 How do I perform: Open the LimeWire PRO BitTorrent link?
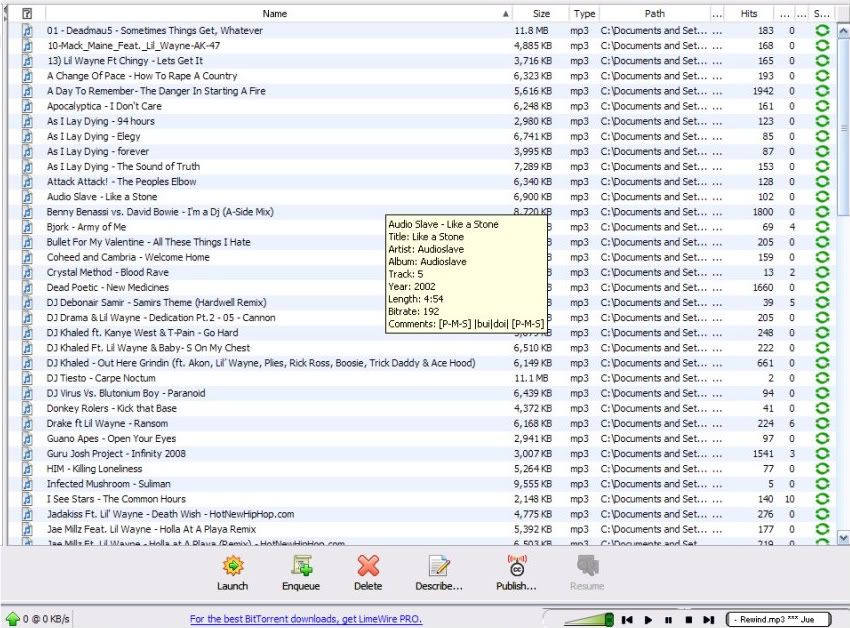point(306,619)
